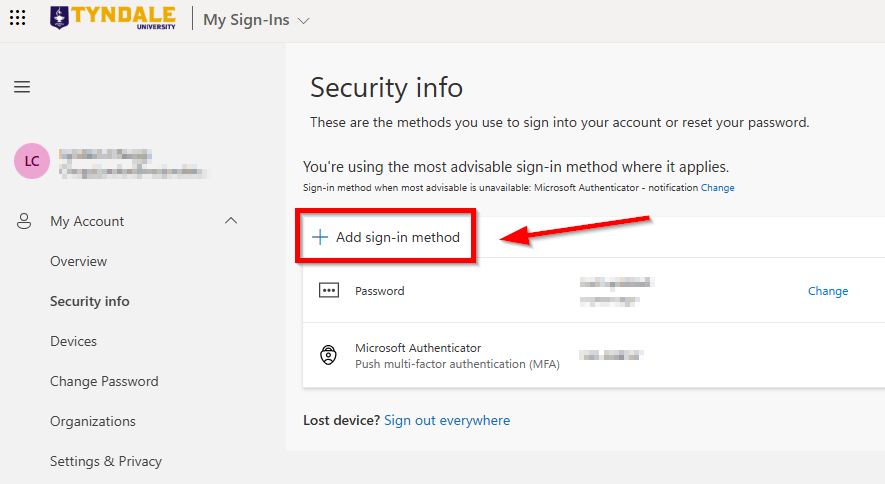Open the app launcher grid icon
The image size is (885, 484).
click(18, 19)
